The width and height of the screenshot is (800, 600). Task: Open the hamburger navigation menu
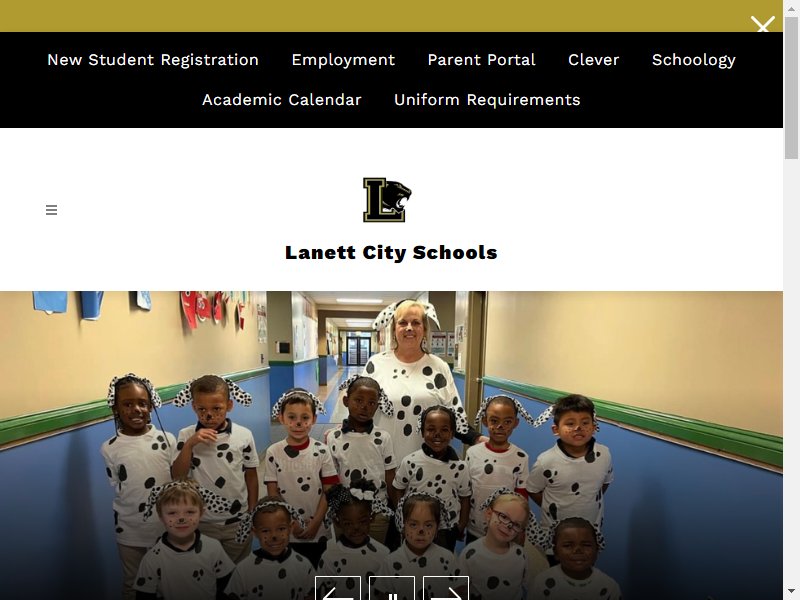pyautogui.click(x=52, y=210)
